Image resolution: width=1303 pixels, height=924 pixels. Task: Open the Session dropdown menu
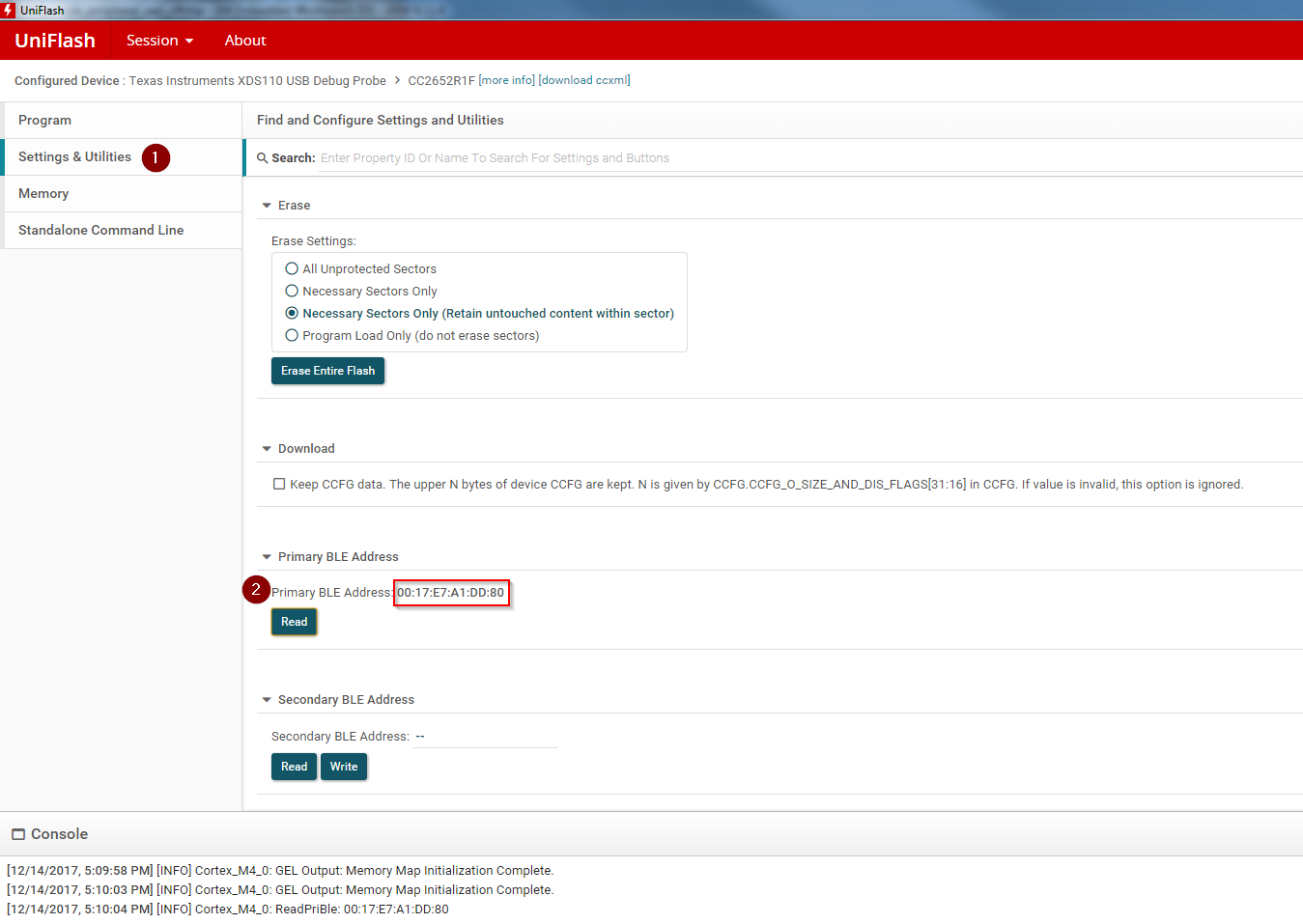[159, 41]
